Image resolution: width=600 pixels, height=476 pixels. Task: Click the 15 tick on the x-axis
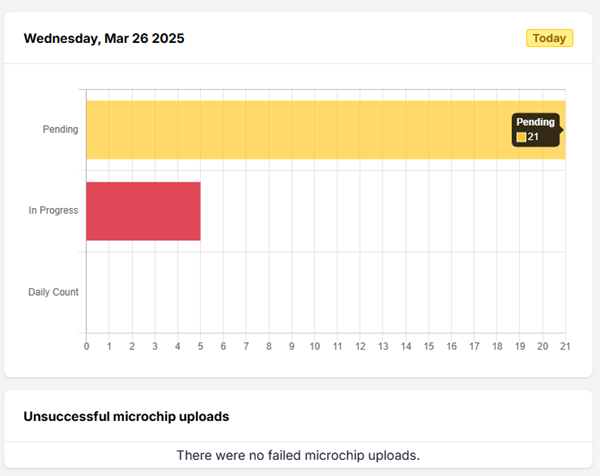[x=428, y=347]
